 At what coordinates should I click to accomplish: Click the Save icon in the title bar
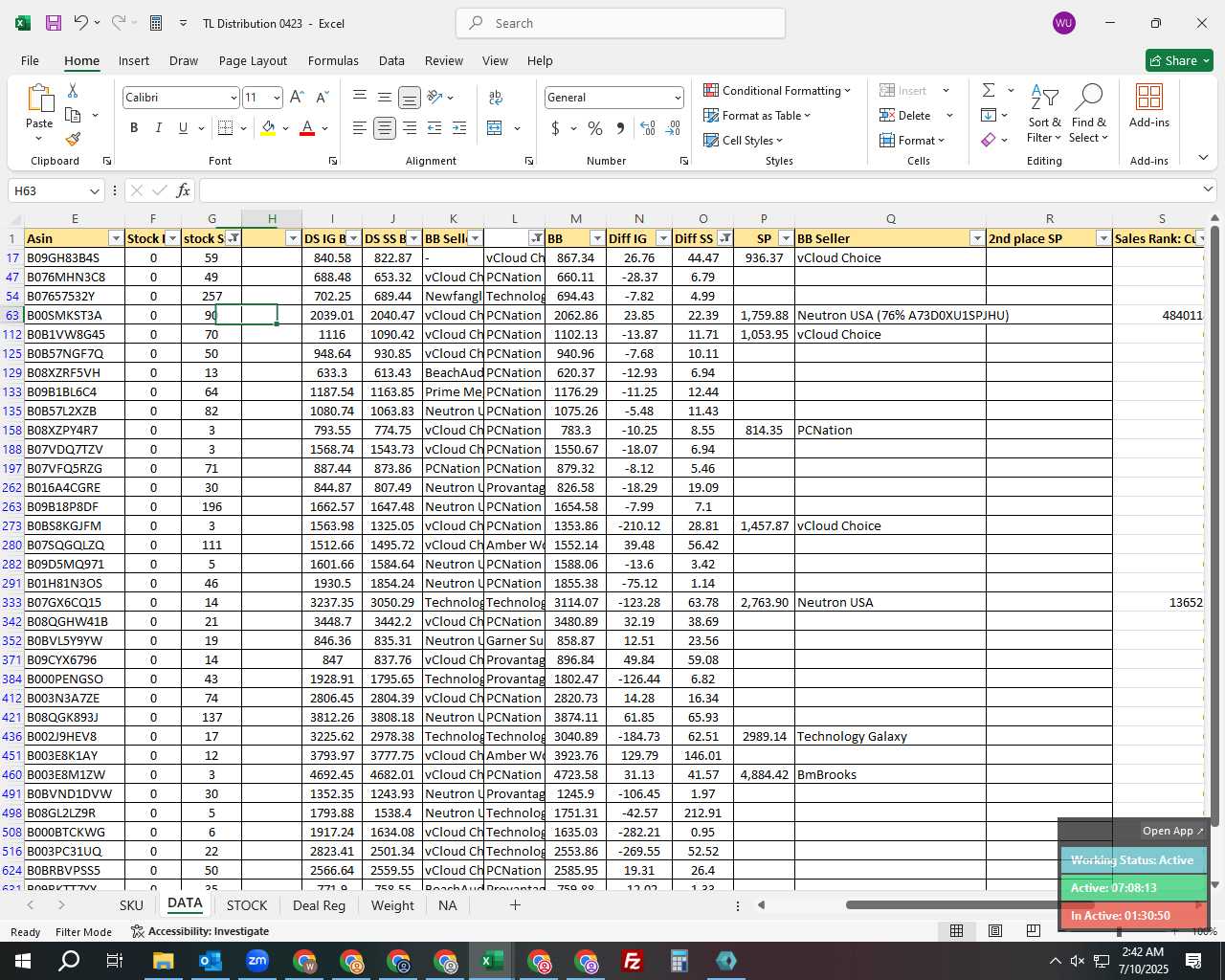[54, 23]
